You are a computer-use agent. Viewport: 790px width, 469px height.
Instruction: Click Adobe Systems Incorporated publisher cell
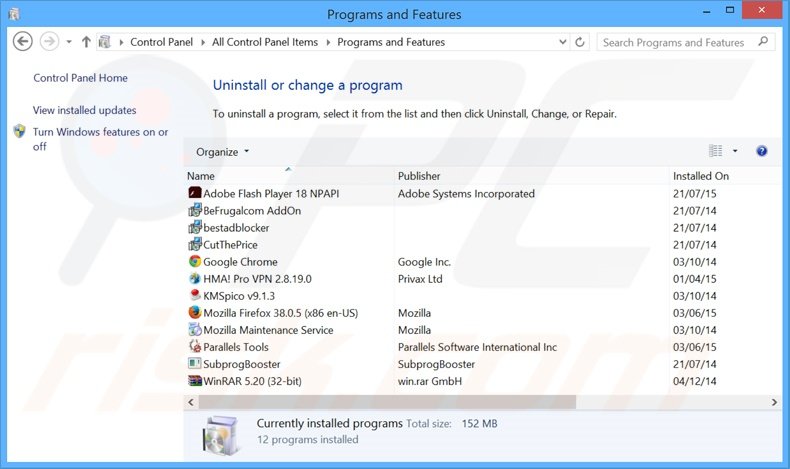(466, 193)
